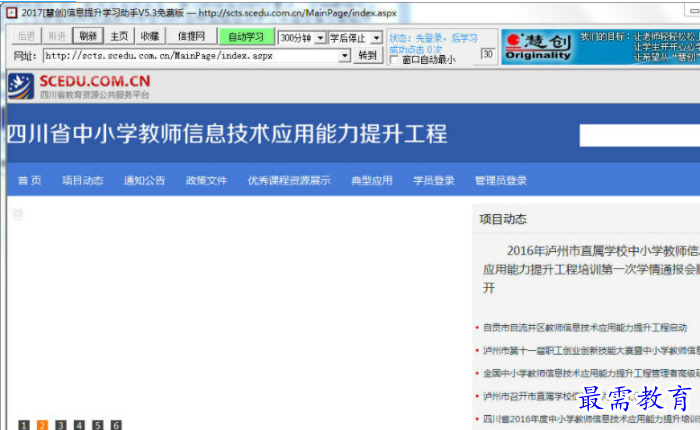The width and height of the screenshot is (700, 430).
Task: Select slide 3 in carousel pager
Action: coord(61,425)
